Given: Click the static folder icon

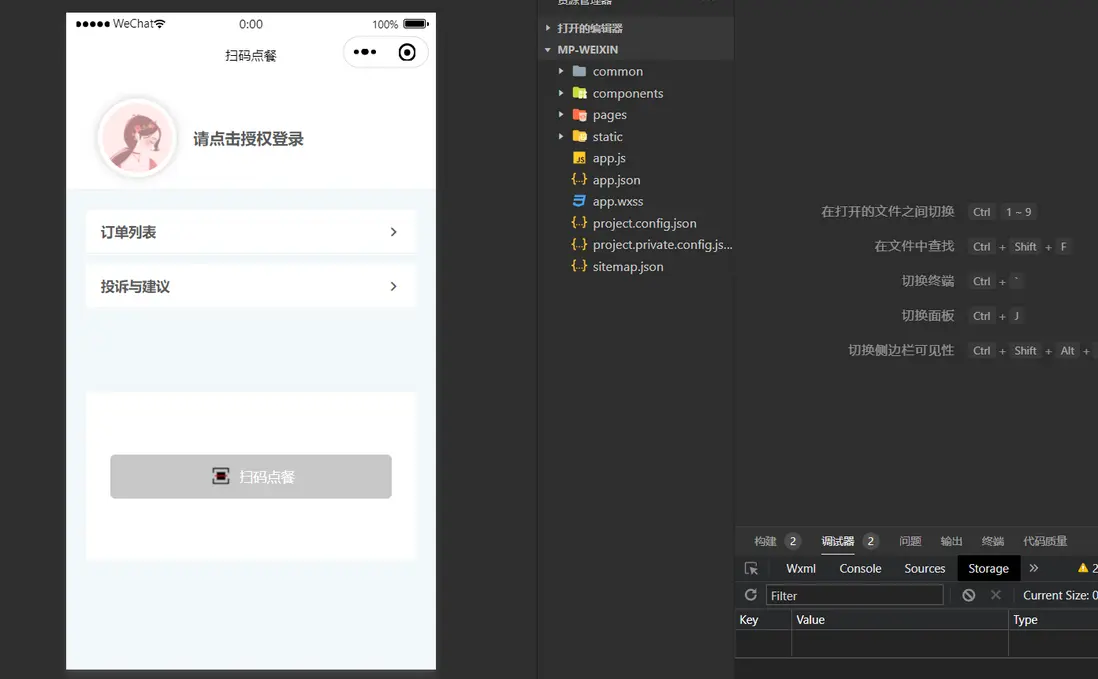Looking at the screenshot, I should [x=579, y=136].
